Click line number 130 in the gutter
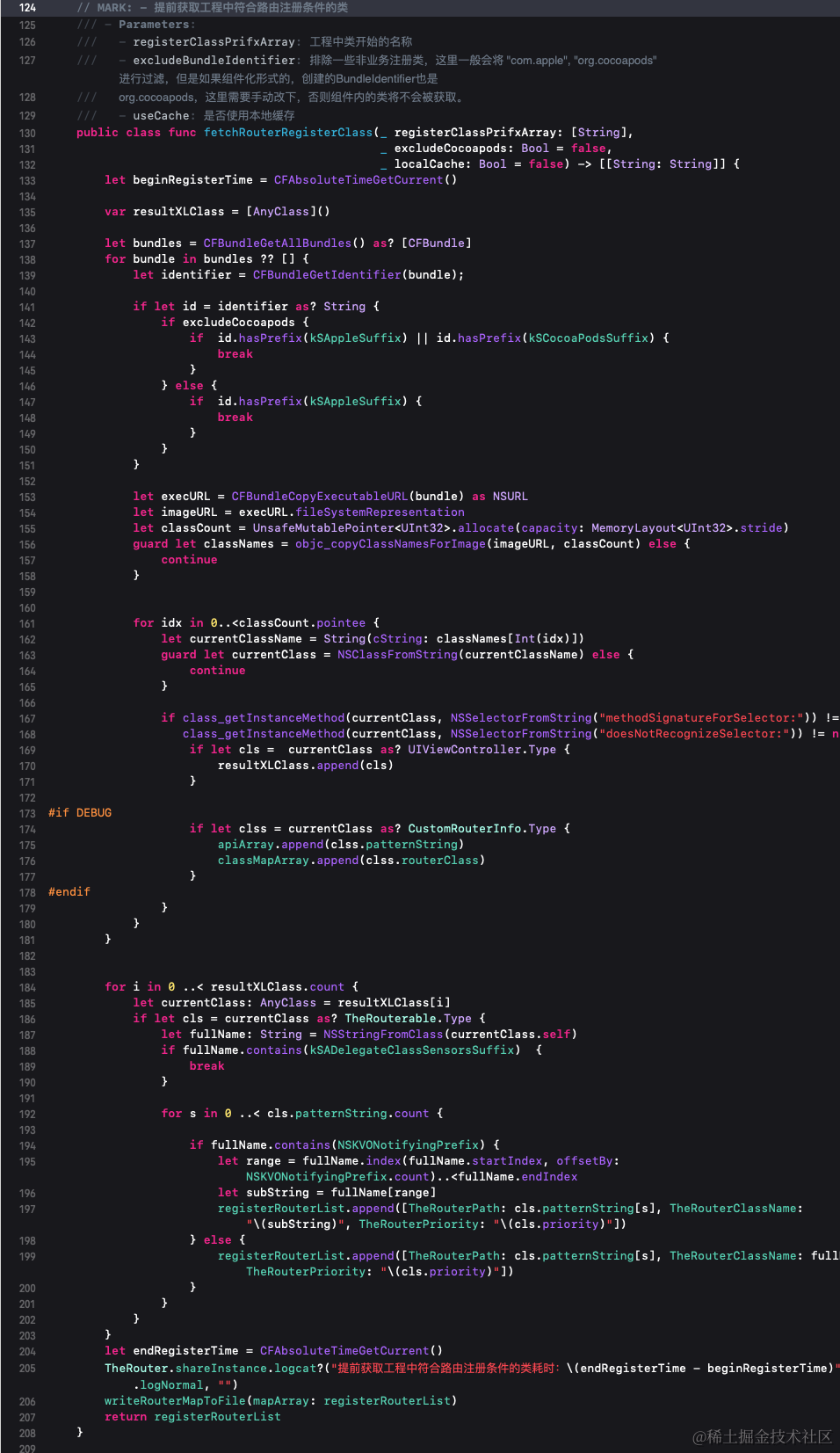Screen dimensions: 840x1453 pos(27,134)
